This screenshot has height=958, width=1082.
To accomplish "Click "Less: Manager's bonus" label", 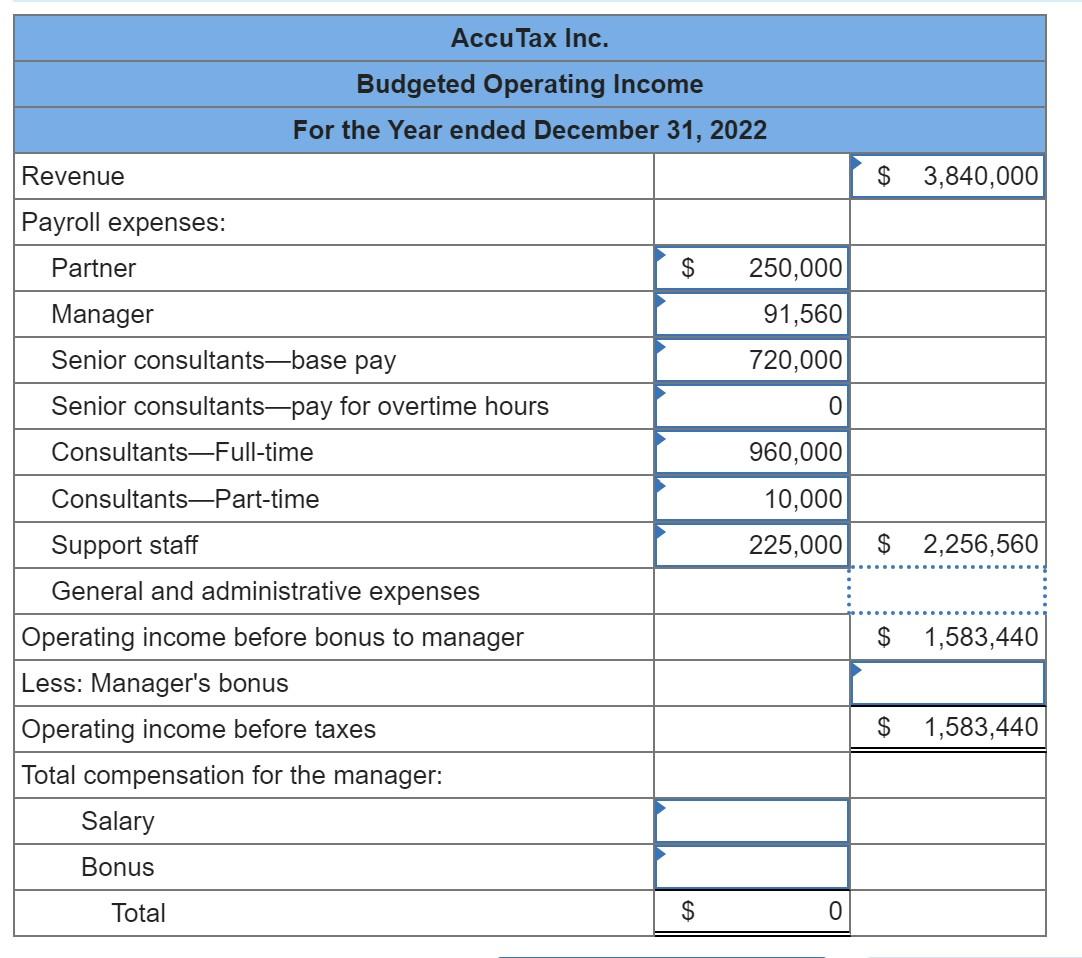I will [155, 683].
